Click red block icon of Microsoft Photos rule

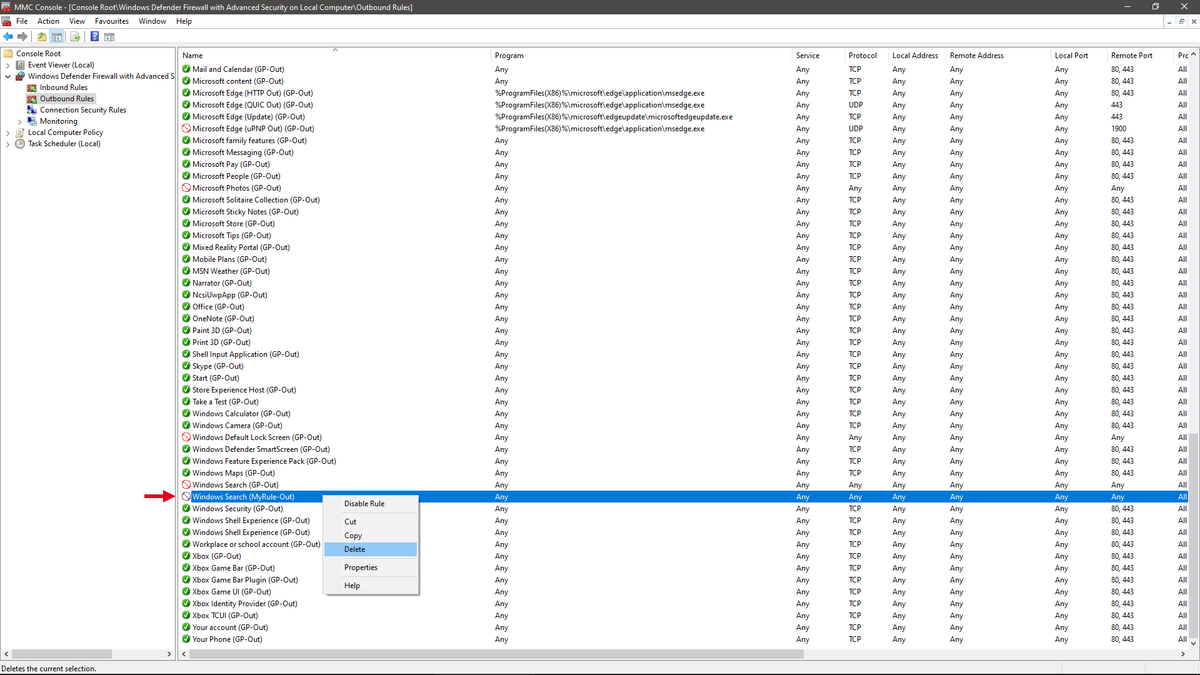186,188
